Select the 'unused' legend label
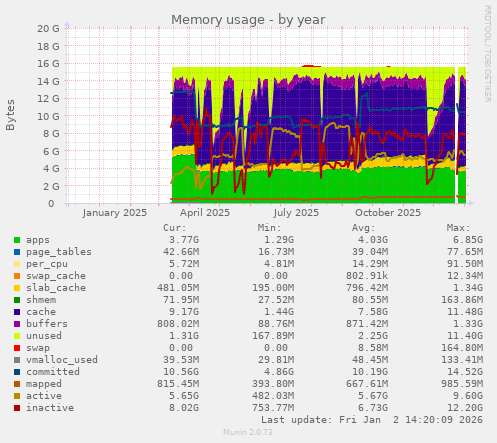The height and width of the screenshot is (443, 497). click(44, 336)
